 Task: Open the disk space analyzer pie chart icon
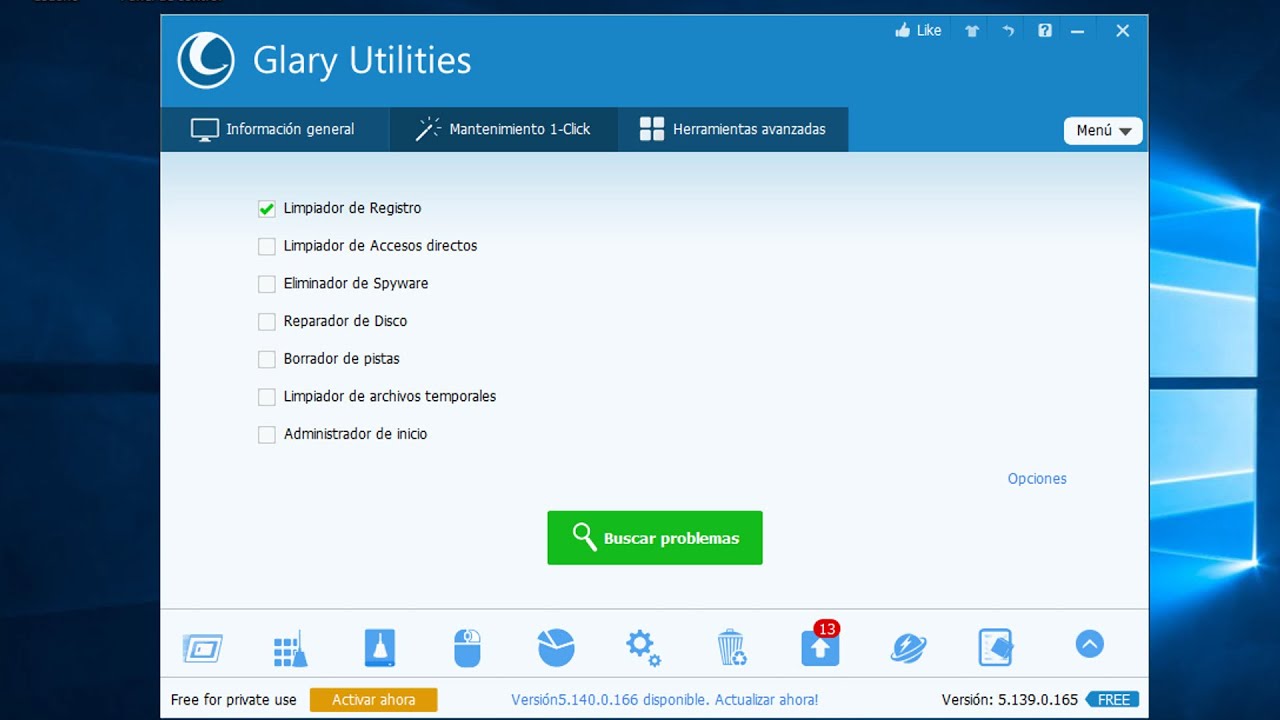(x=556, y=648)
